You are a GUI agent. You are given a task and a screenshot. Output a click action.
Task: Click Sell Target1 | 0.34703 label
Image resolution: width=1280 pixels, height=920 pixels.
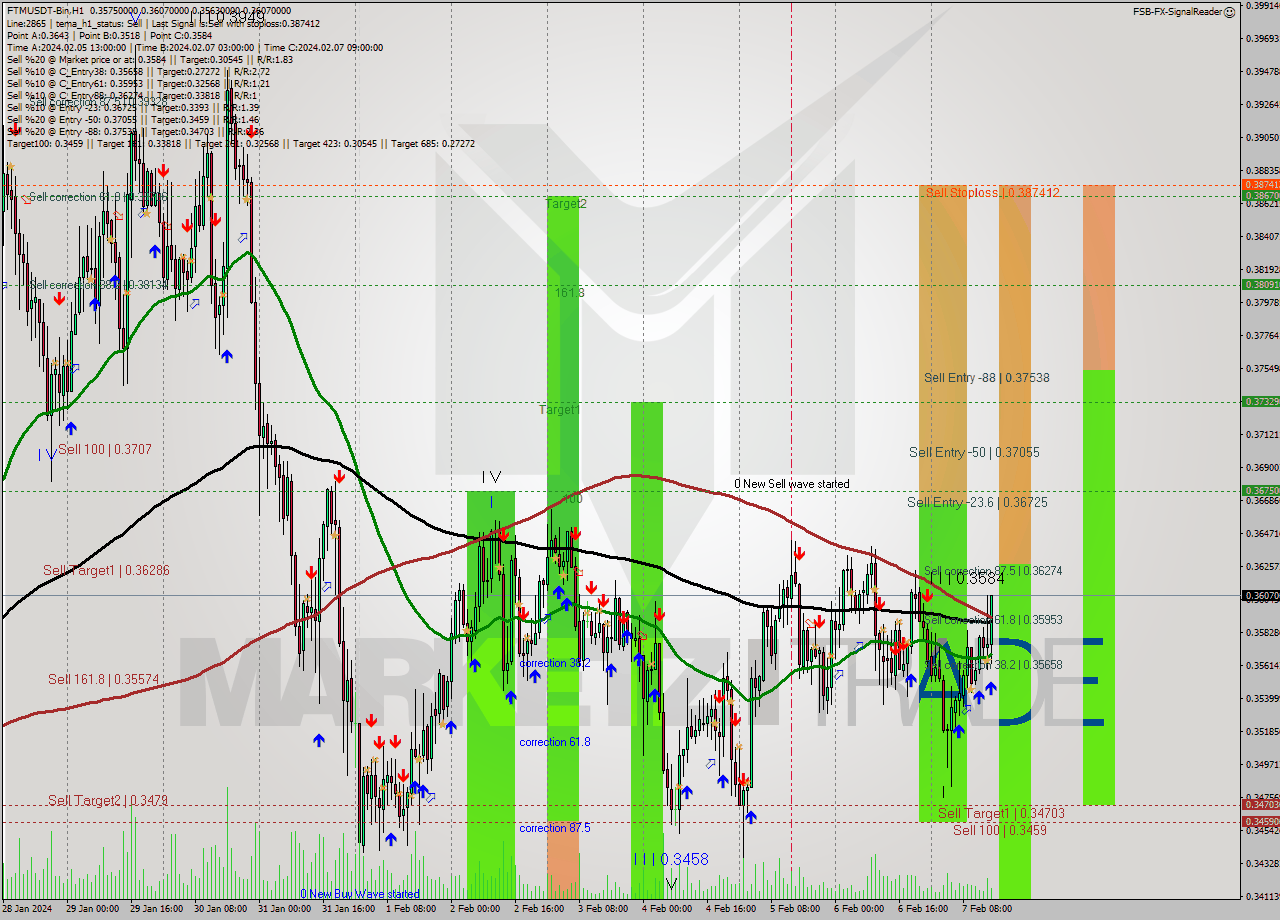pos(1001,814)
